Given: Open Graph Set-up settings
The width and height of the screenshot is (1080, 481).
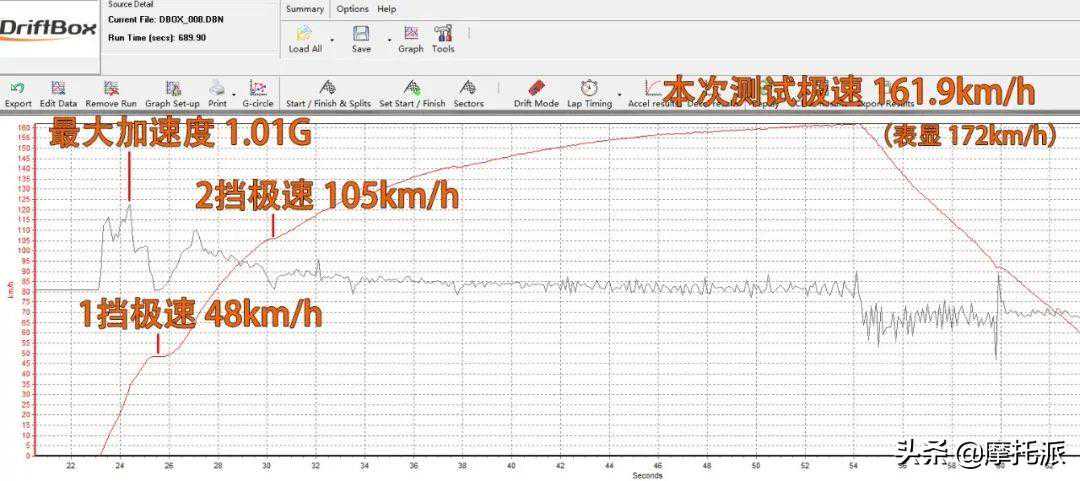Looking at the screenshot, I should [172, 89].
